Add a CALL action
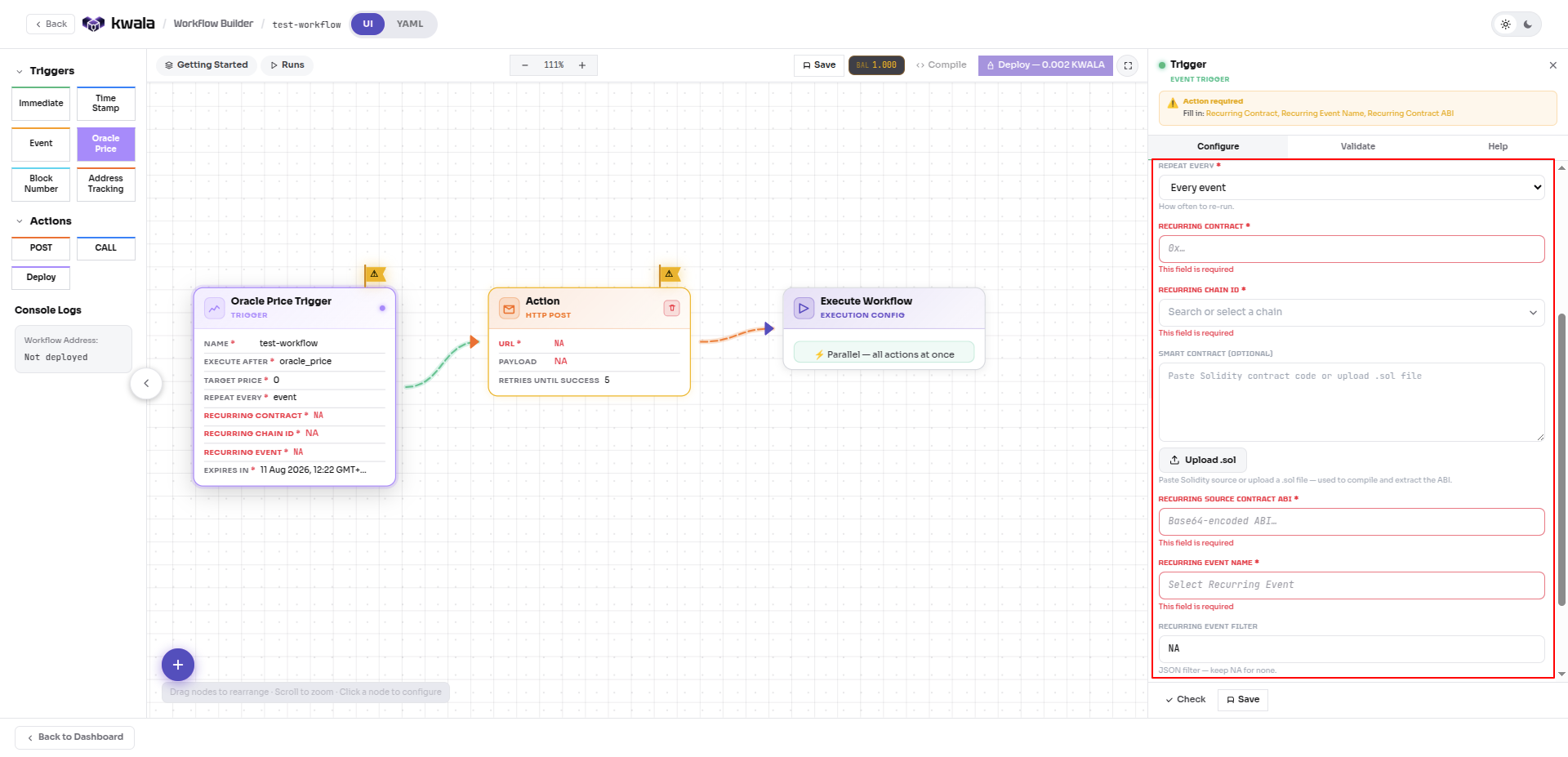Viewport: 1568px width, 757px height. coord(106,248)
